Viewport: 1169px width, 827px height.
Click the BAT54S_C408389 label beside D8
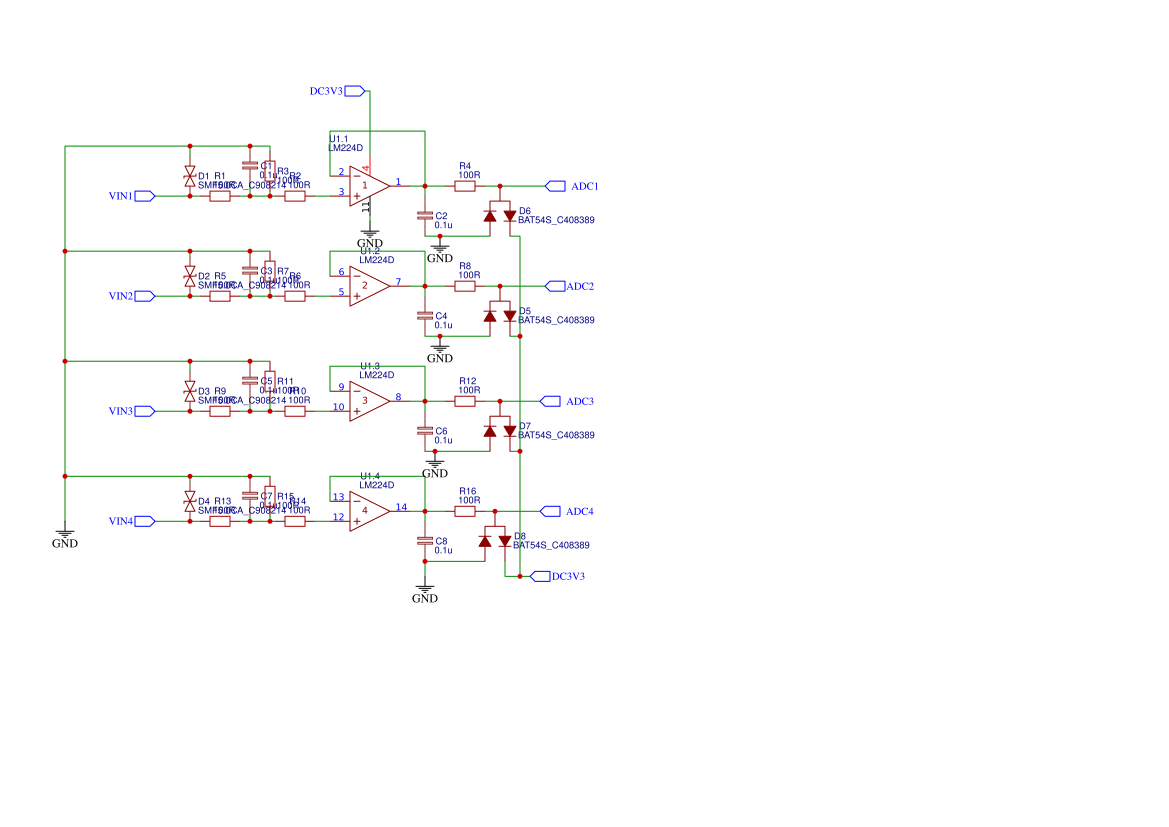551,545
